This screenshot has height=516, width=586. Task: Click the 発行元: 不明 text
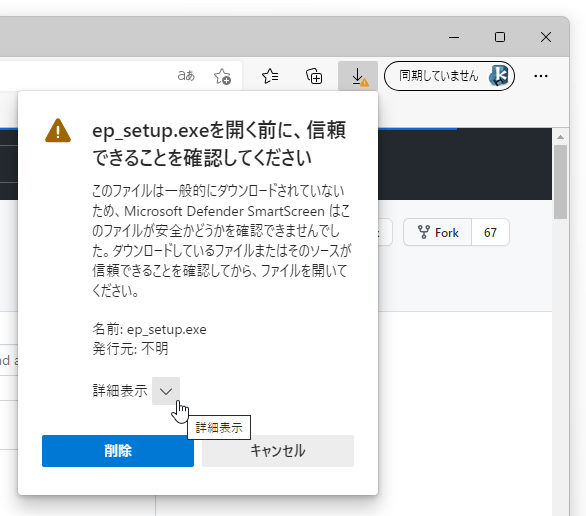tap(130, 349)
